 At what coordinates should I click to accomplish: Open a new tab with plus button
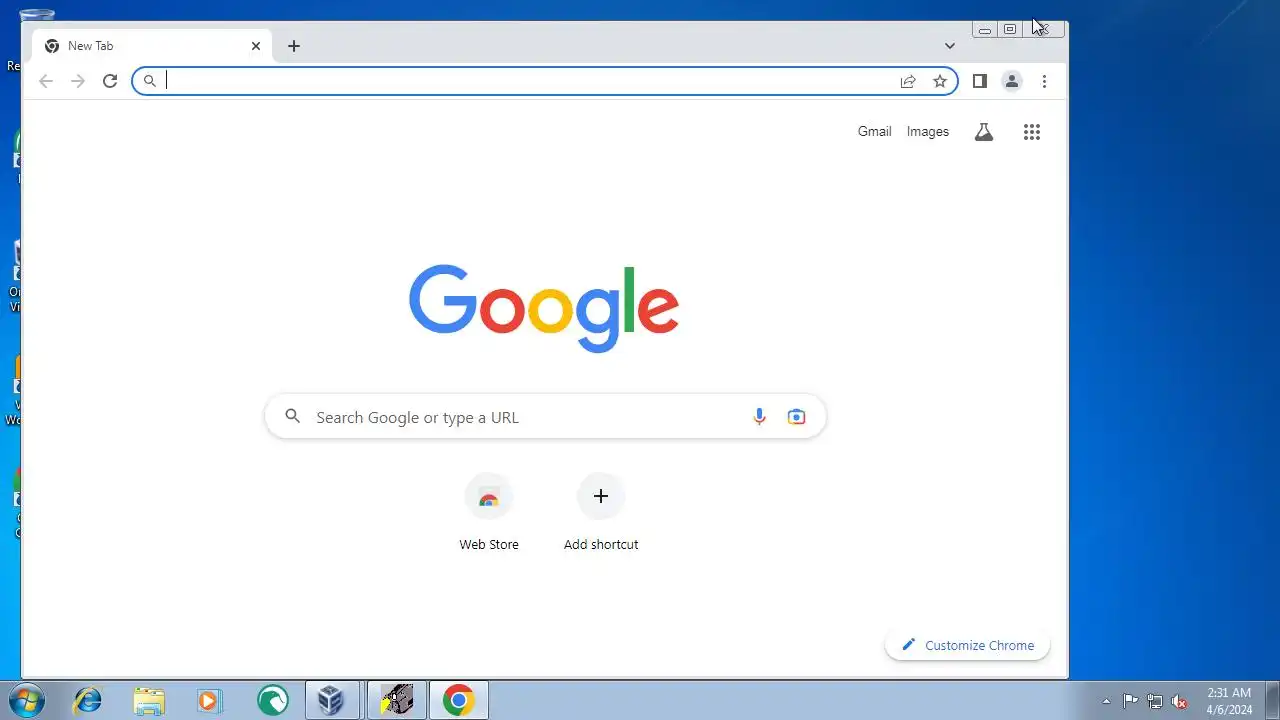pyautogui.click(x=293, y=46)
